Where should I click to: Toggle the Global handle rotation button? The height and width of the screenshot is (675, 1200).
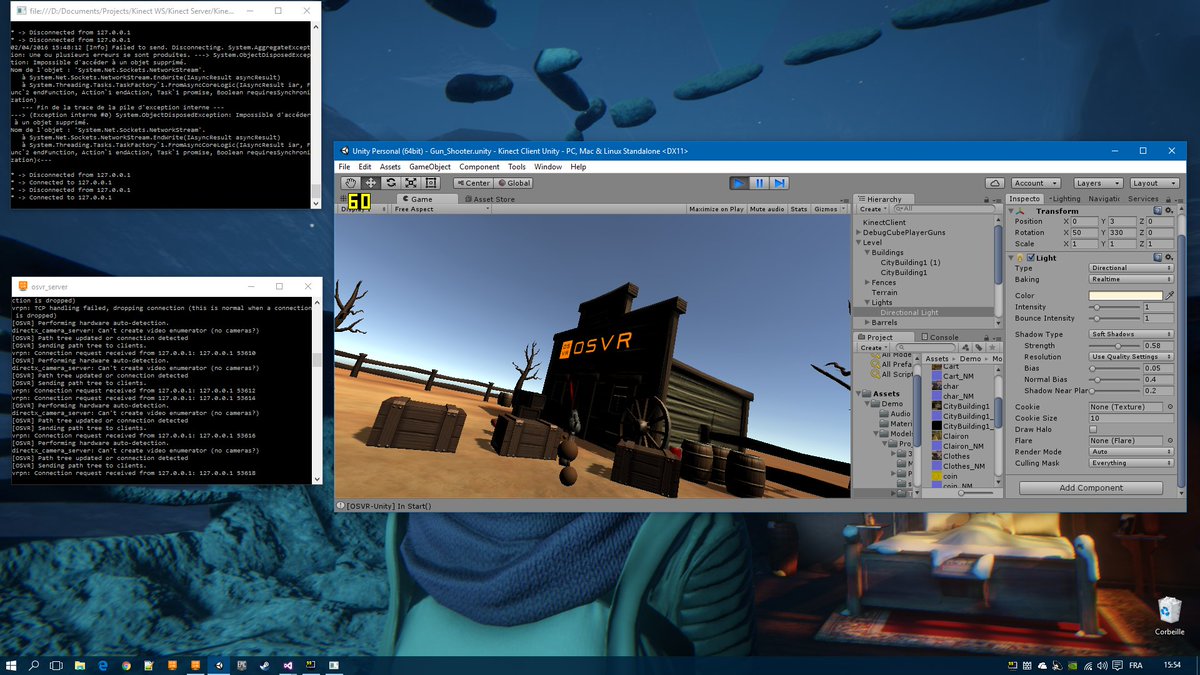514,183
